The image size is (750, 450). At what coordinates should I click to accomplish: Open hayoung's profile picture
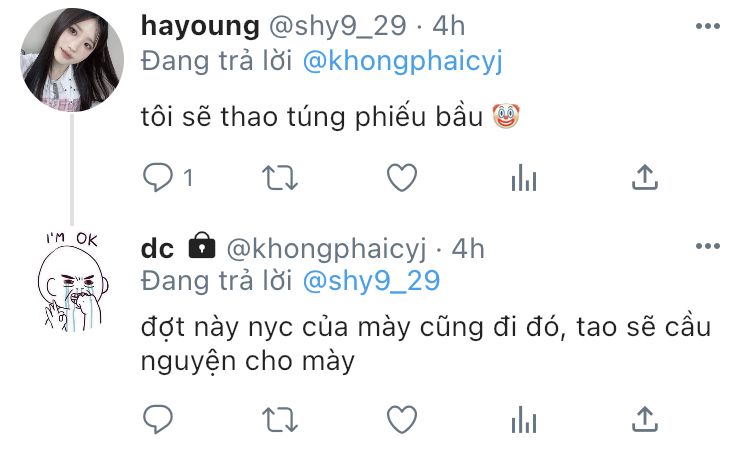(72, 60)
